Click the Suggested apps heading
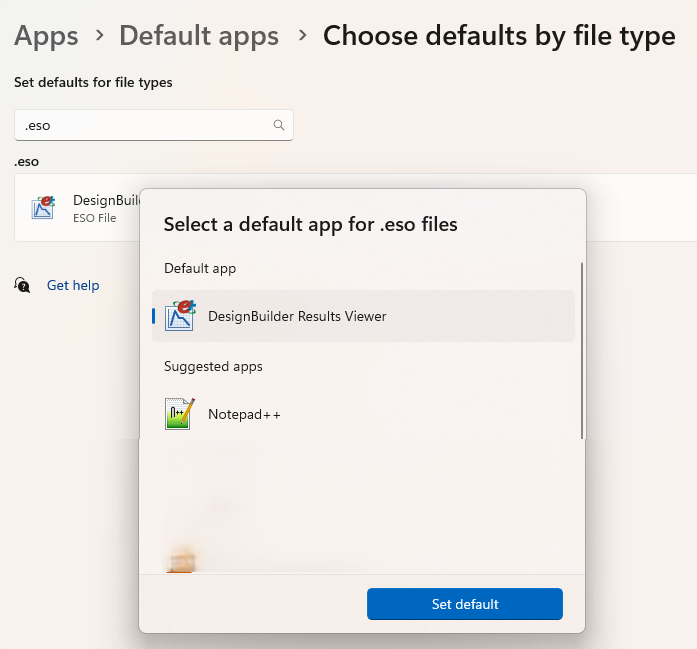The width and height of the screenshot is (697, 649). 213,366
